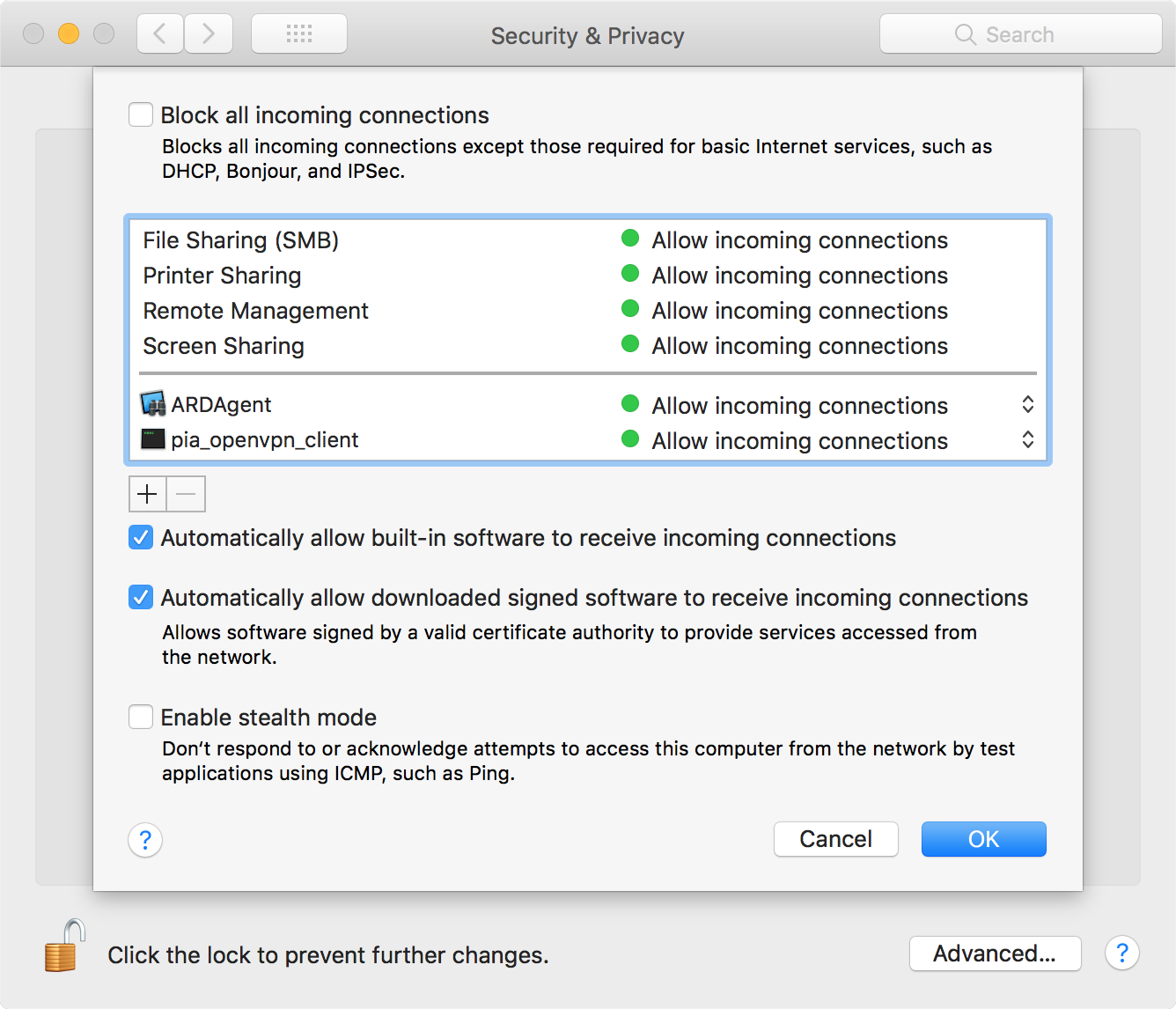This screenshot has height=1009, width=1176.
Task: Add an application with the plus button
Action: 147,494
